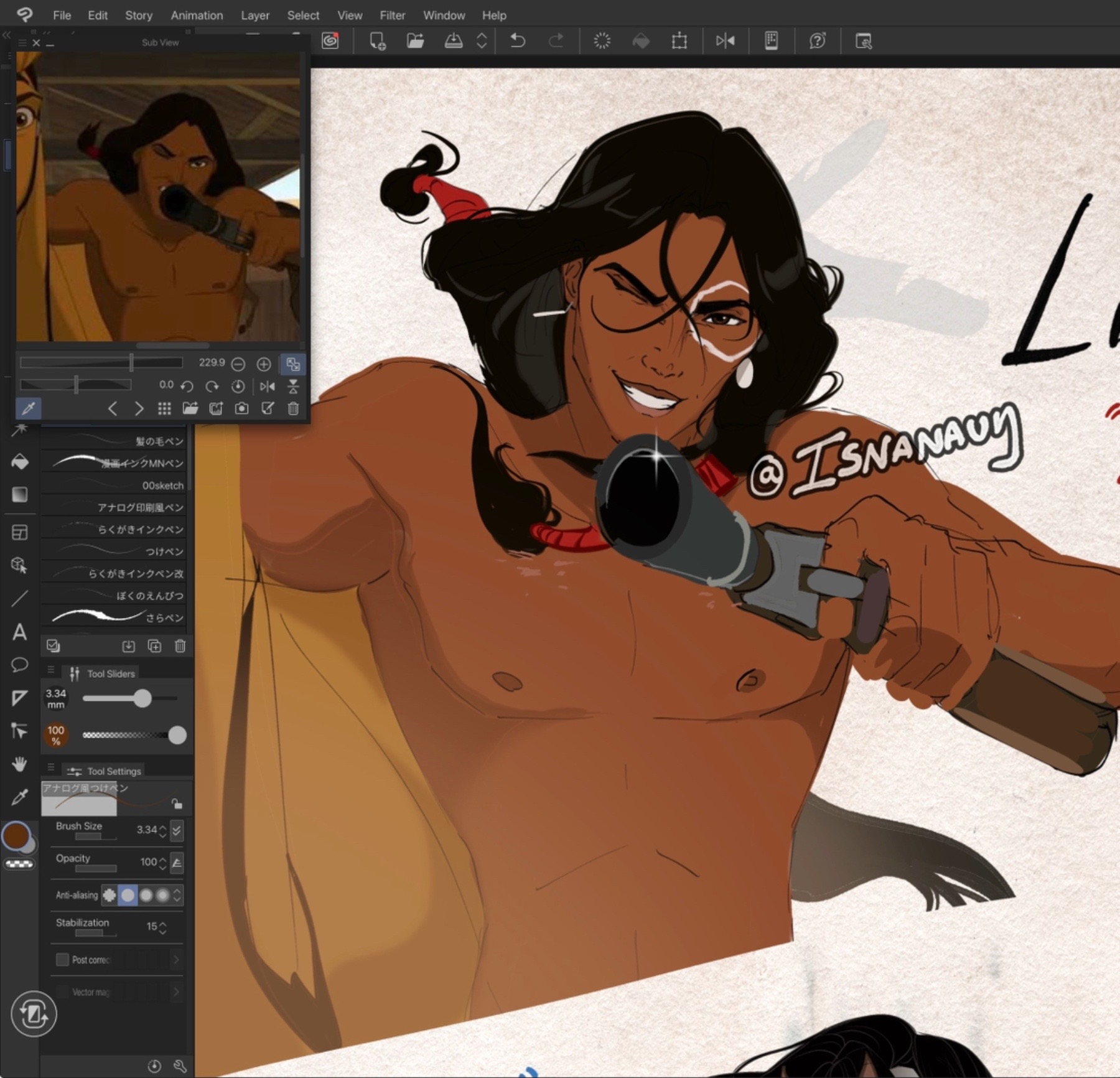The width and height of the screenshot is (1120, 1078).
Task: Select the つけペン brush
Action: 114,551
